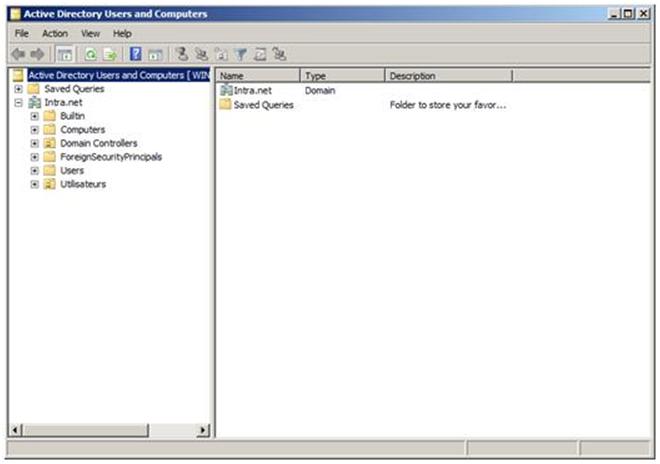660x464 pixels.
Task: Select ForeignSecurityPrincipals in the tree
Action: [111, 157]
